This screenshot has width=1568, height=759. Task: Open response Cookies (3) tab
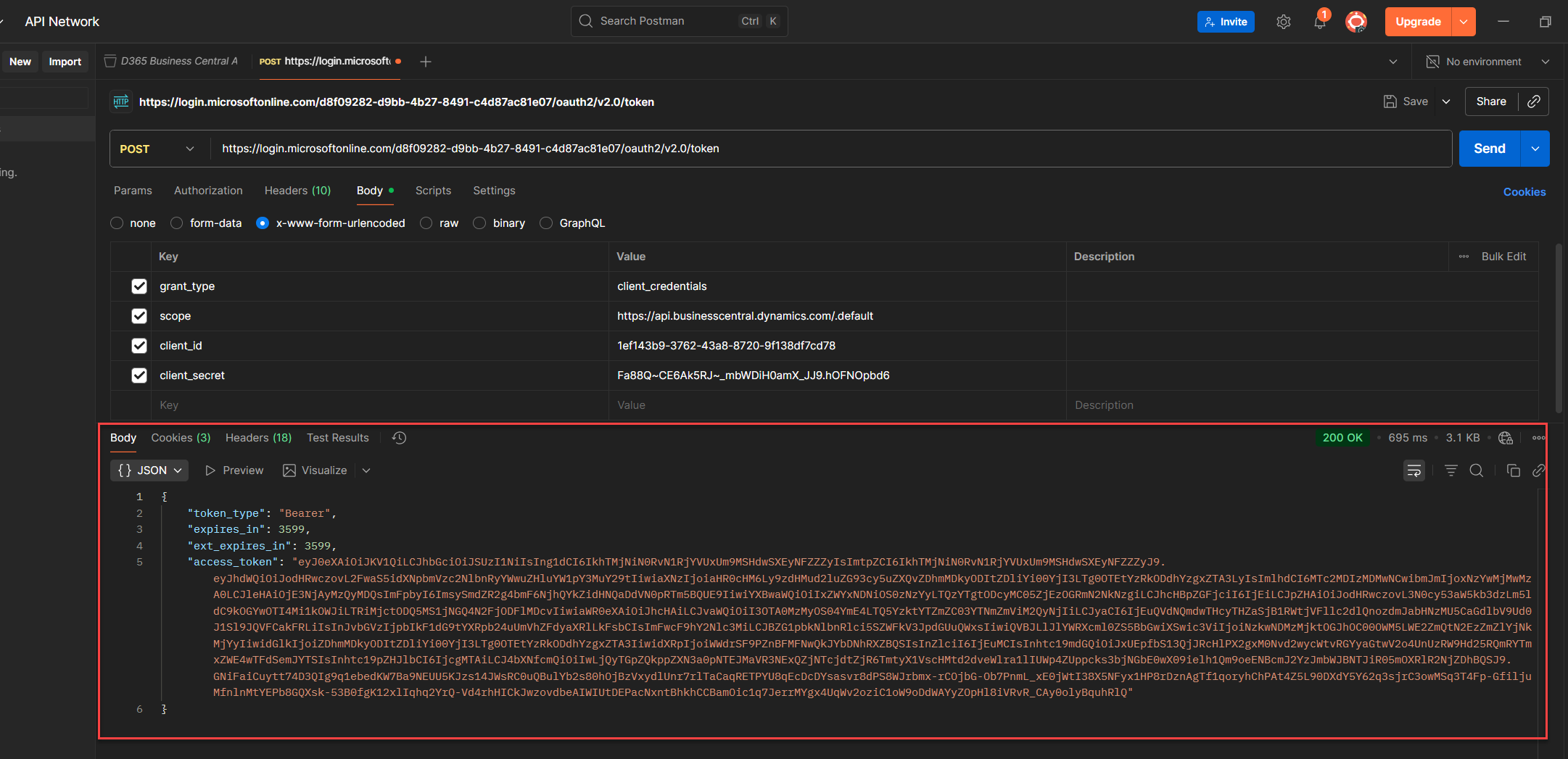(x=181, y=438)
